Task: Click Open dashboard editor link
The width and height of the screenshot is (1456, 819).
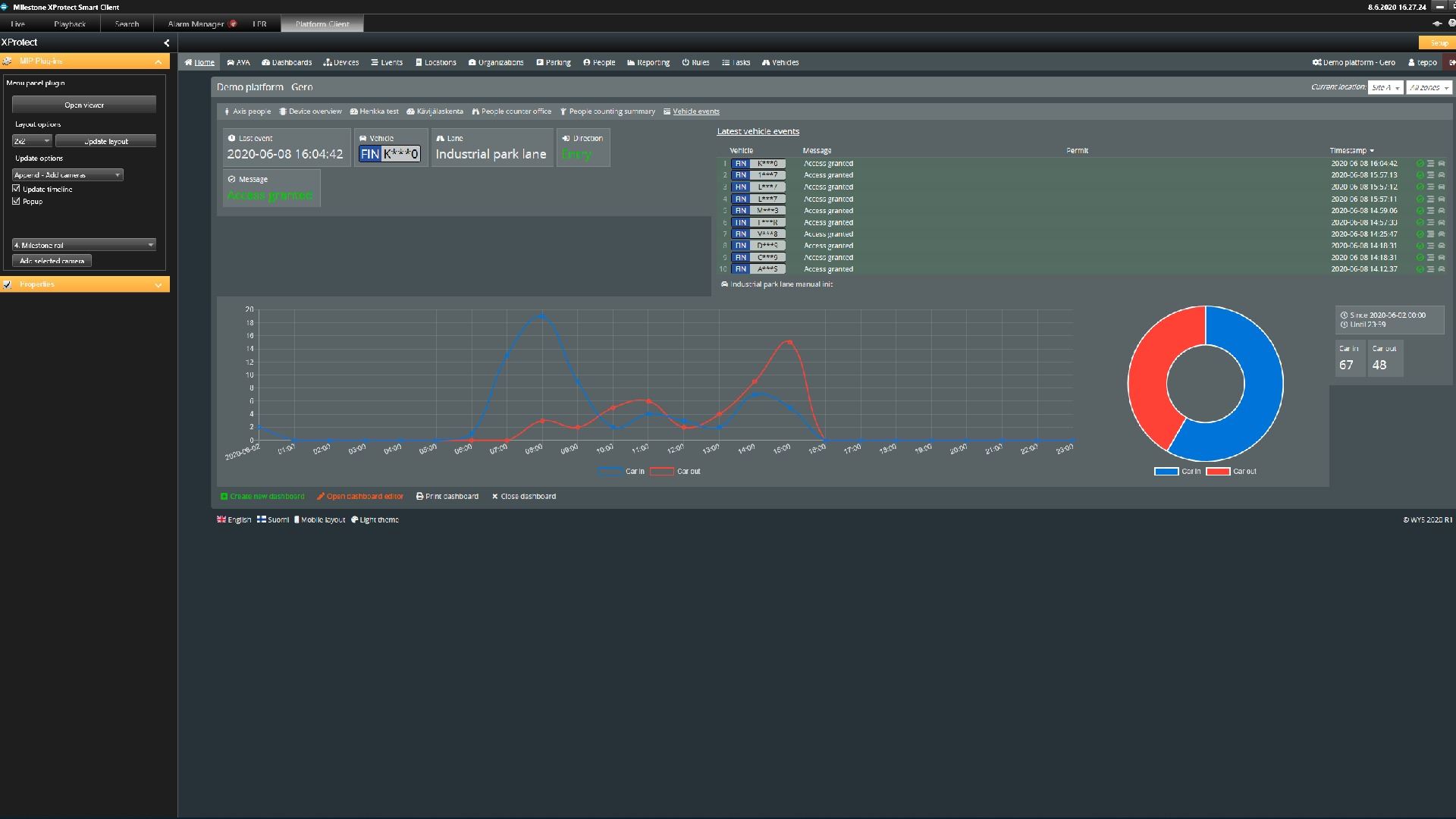Action: coord(360,497)
